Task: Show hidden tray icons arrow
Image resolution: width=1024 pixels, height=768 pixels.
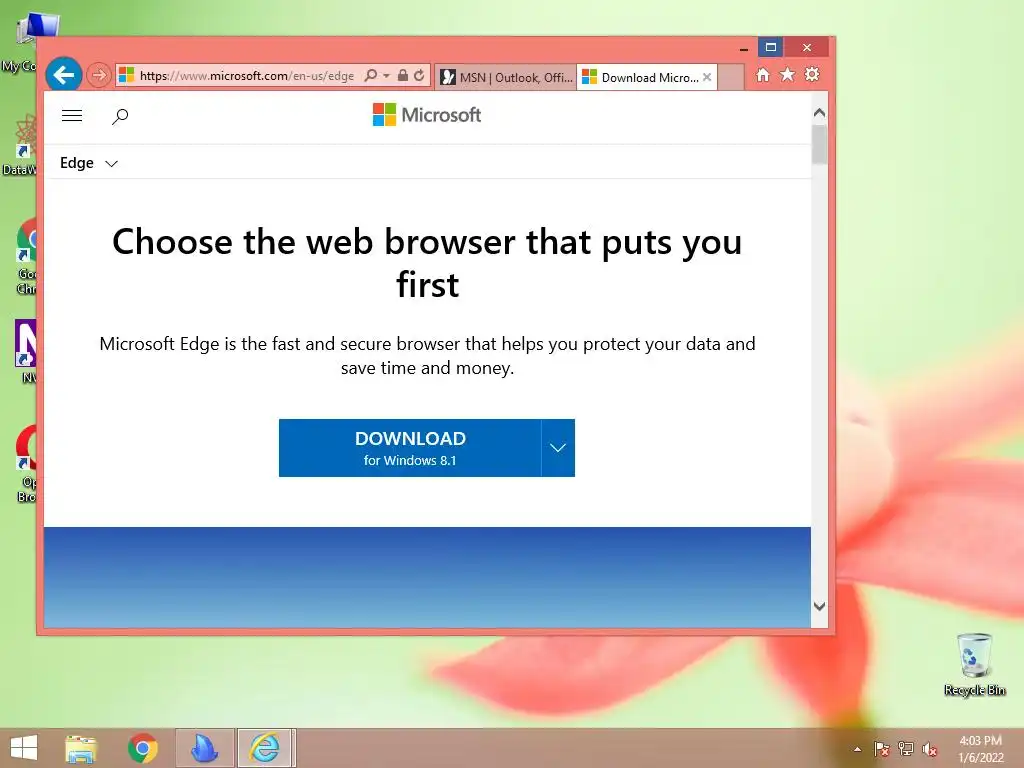Action: 857,750
